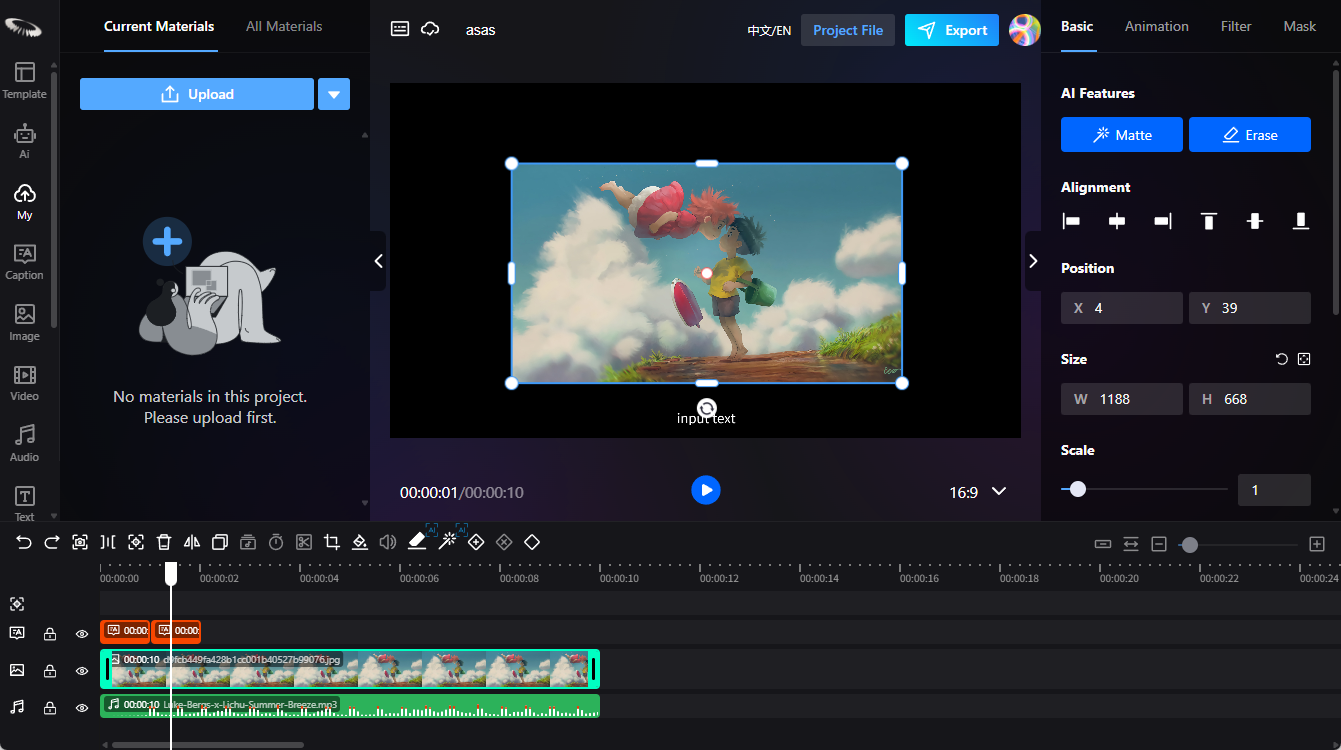The height and width of the screenshot is (750, 1341).
Task: Open the 16:9 aspect ratio dropdown
Action: pos(978,492)
